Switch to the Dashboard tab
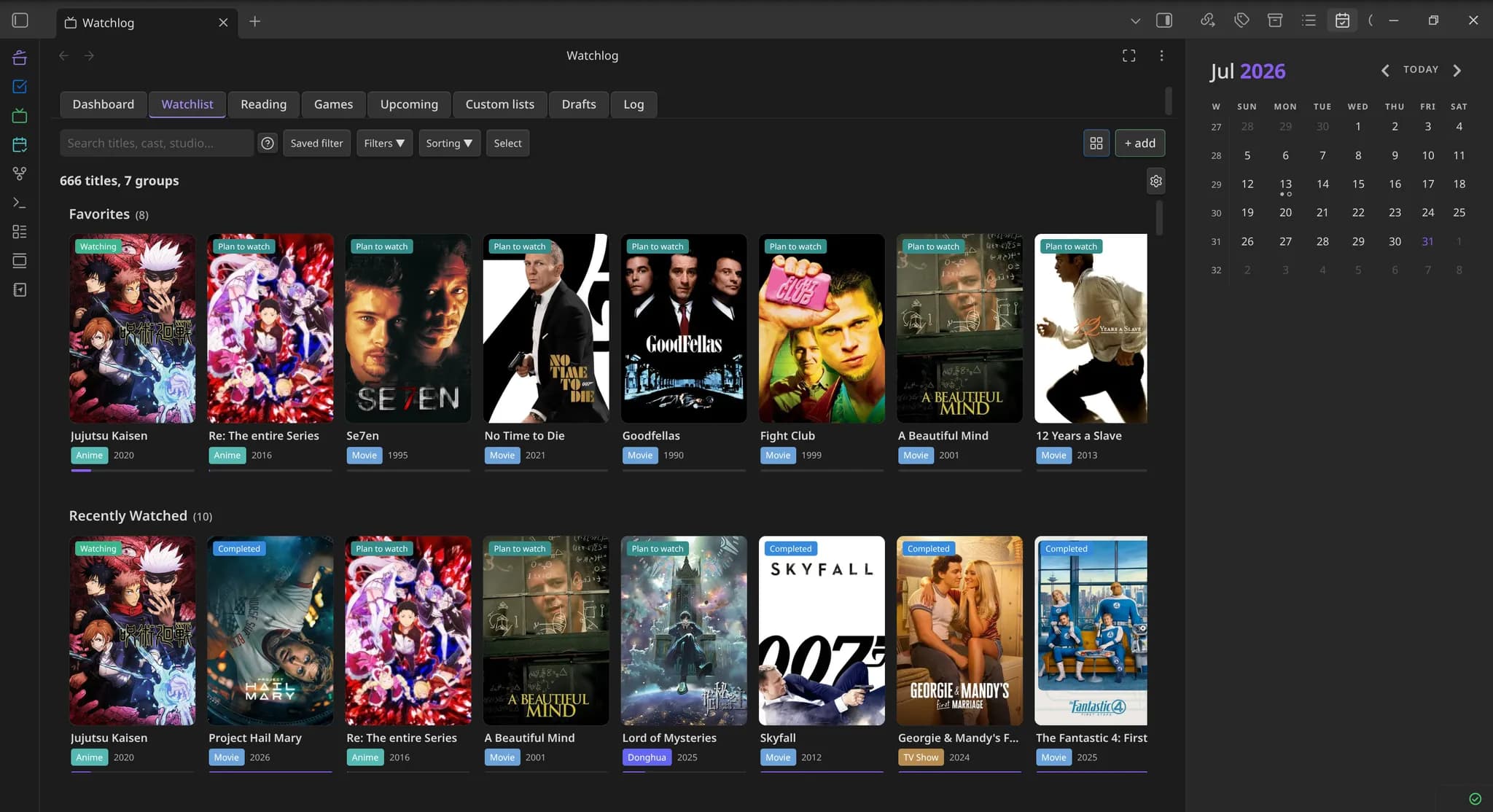 pos(103,104)
